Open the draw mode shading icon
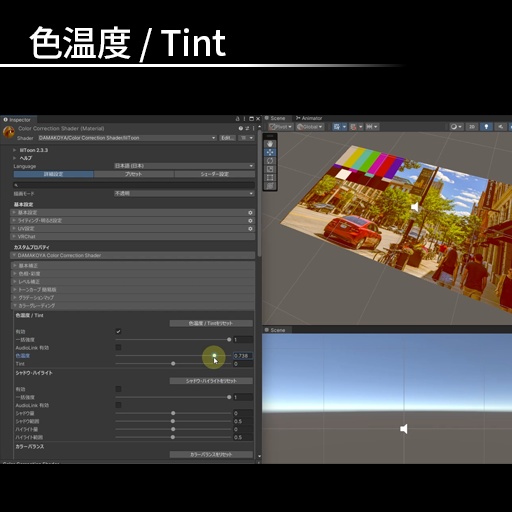This screenshot has height=512, width=512. (x=456, y=127)
